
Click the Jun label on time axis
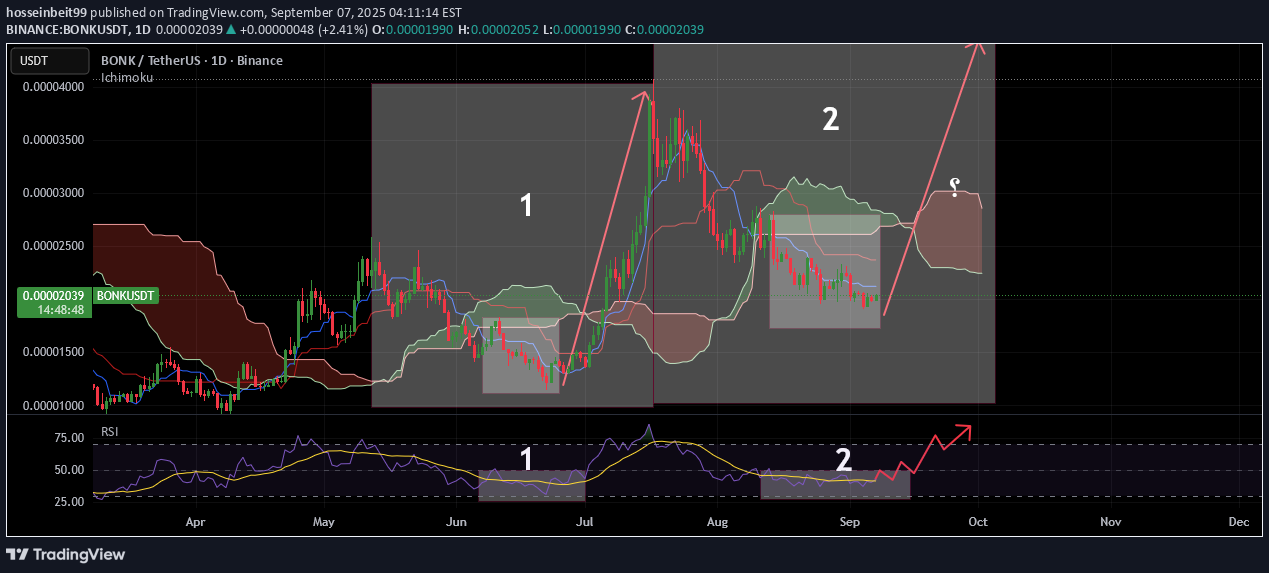(x=456, y=522)
